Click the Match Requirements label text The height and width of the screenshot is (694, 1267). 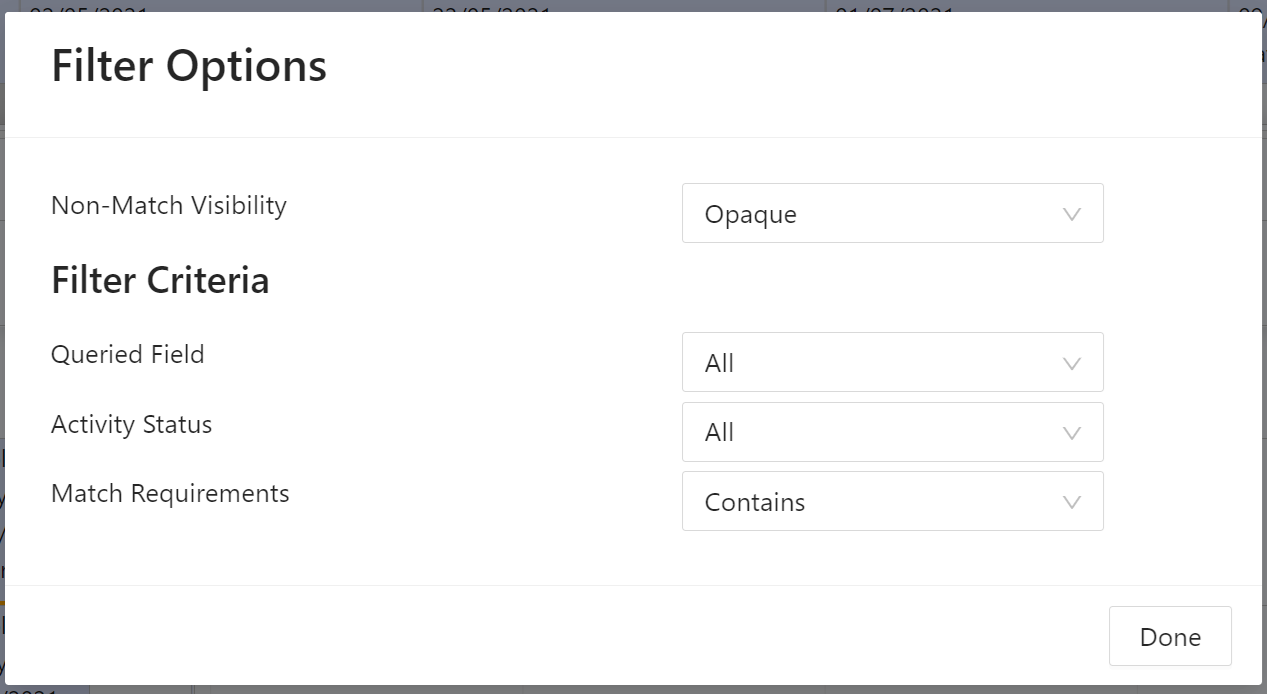[x=170, y=493]
